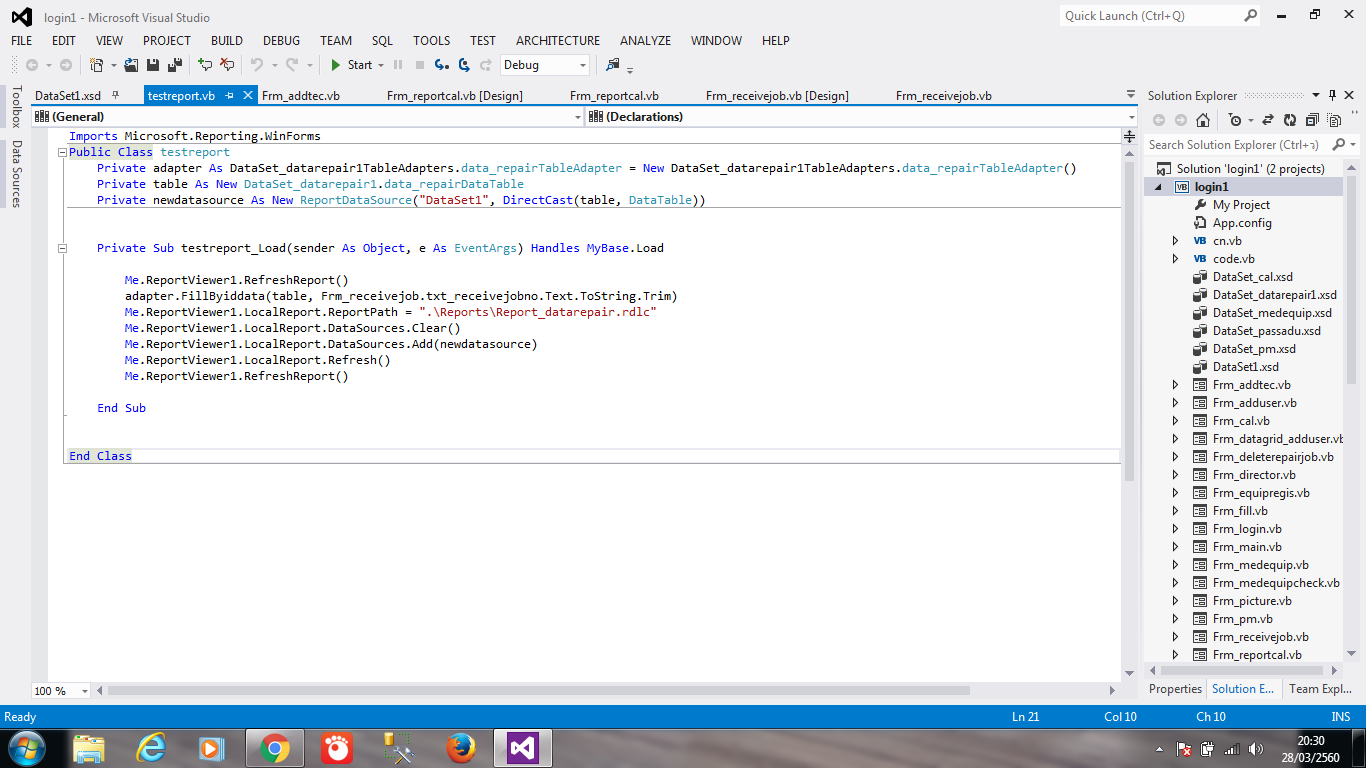Toggle pin on testreport.vb tab
This screenshot has width=1366, height=768.
click(229, 96)
